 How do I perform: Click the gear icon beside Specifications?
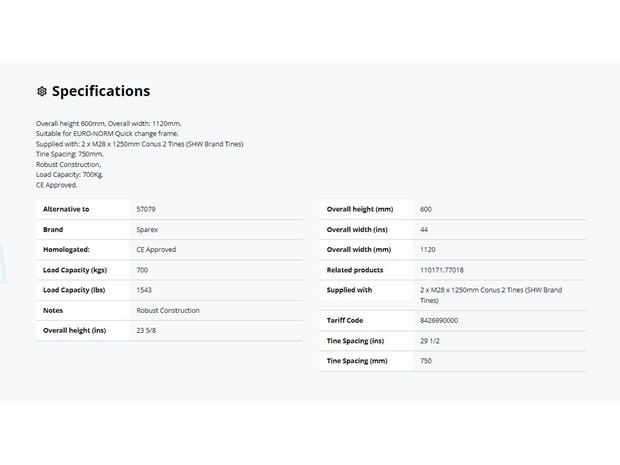tap(42, 91)
